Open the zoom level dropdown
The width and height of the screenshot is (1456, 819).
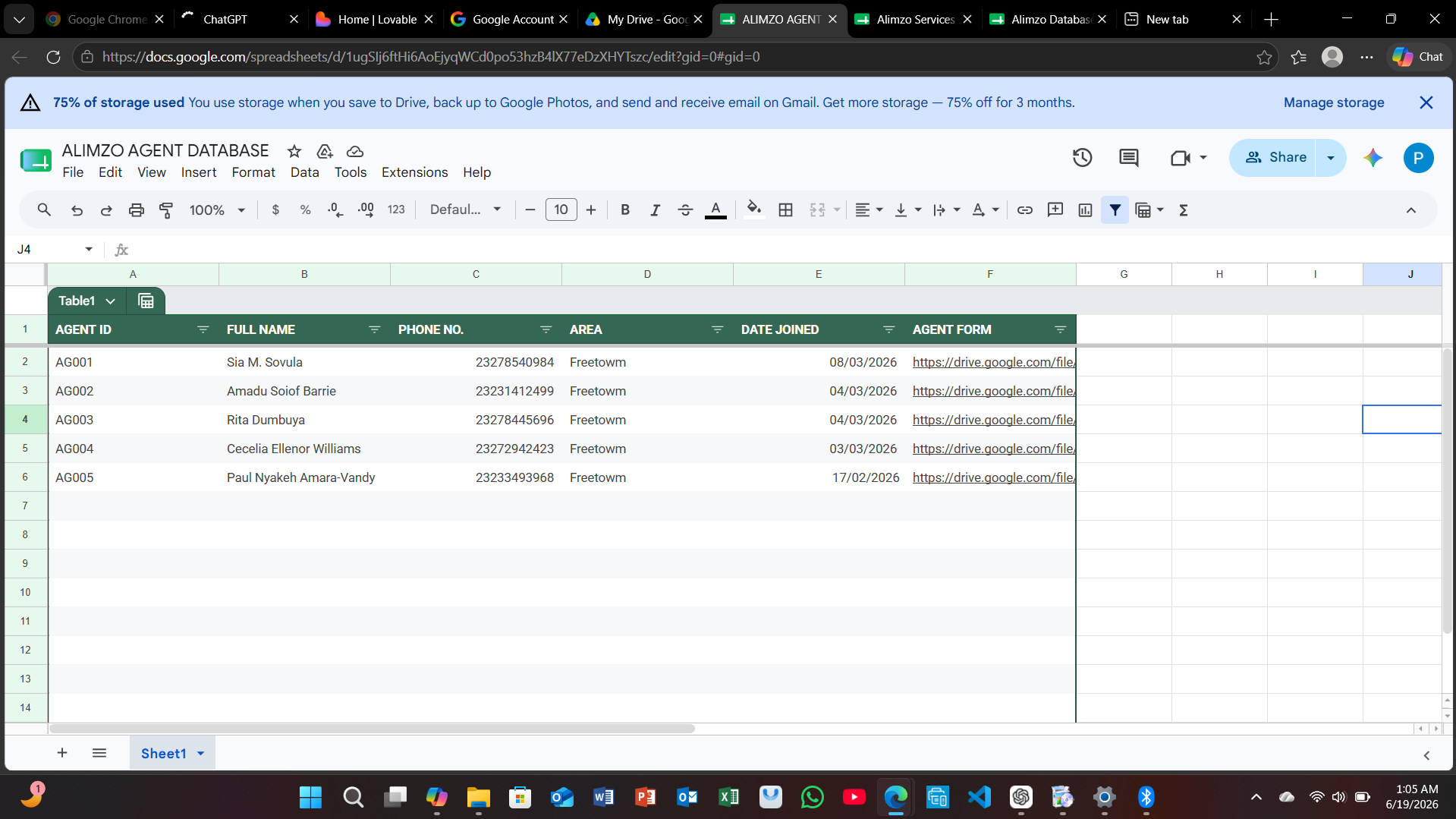pos(217,209)
